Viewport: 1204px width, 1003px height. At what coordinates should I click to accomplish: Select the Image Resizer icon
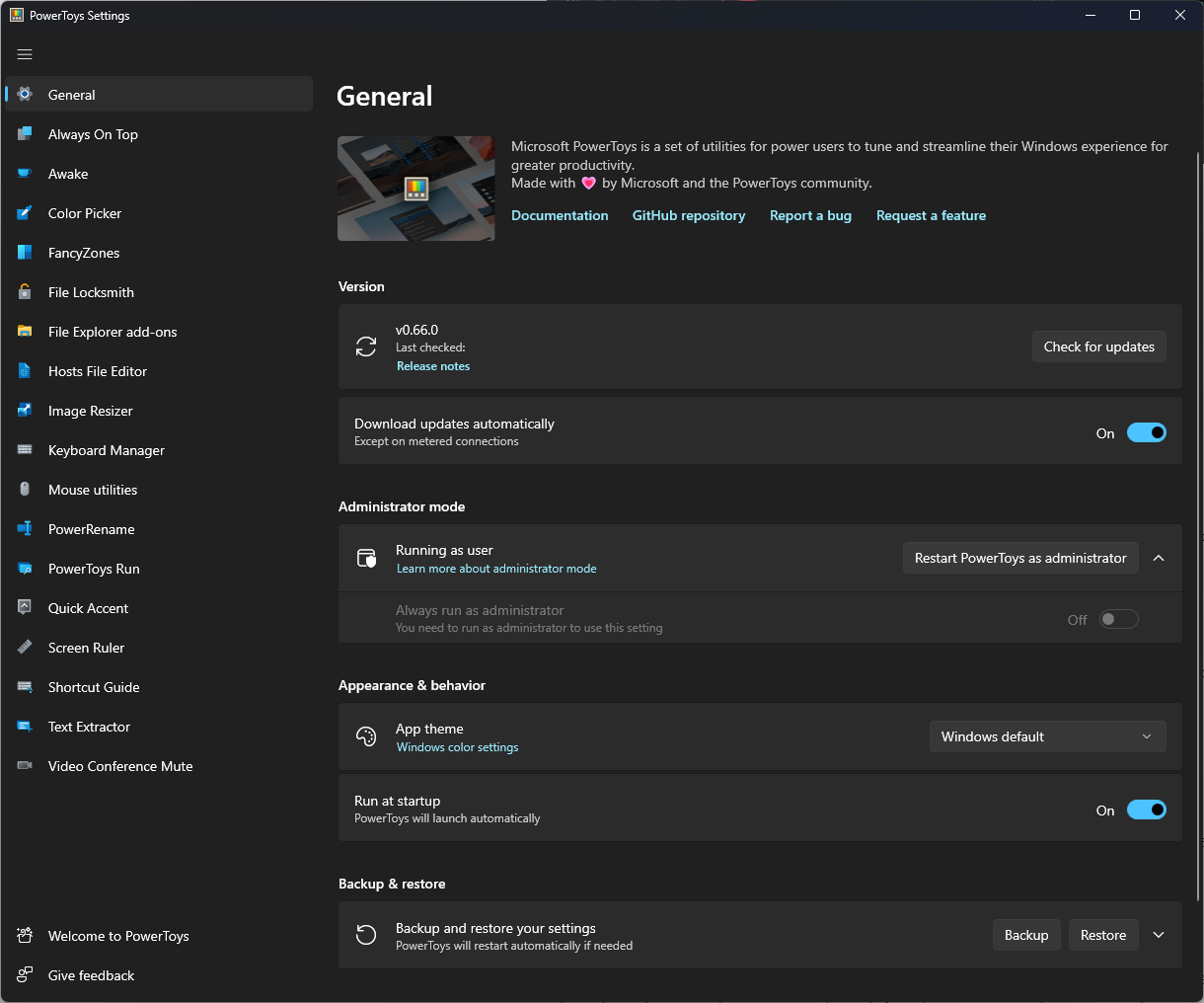pos(25,411)
